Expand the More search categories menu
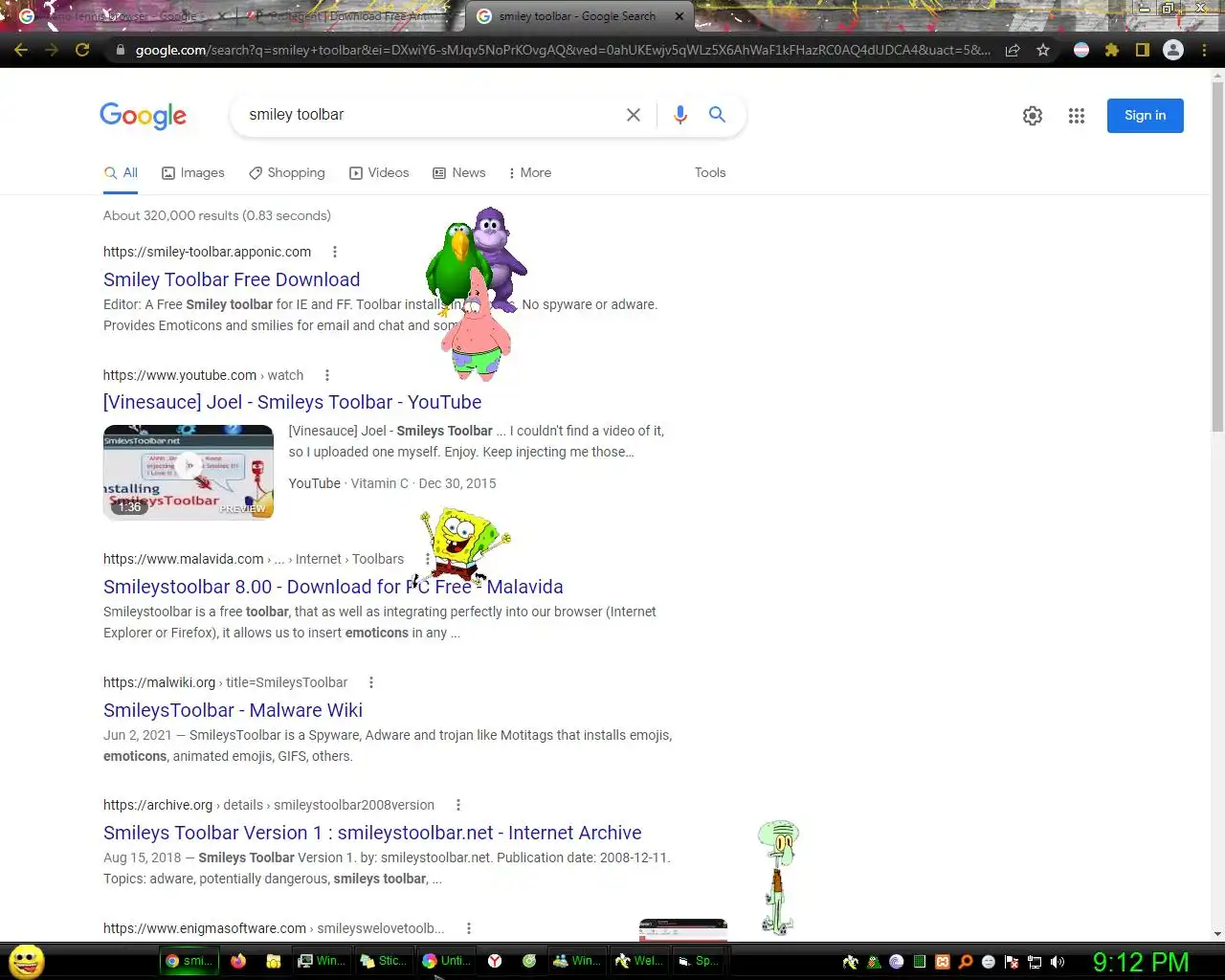1225x980 pixels. pos(529,173)
